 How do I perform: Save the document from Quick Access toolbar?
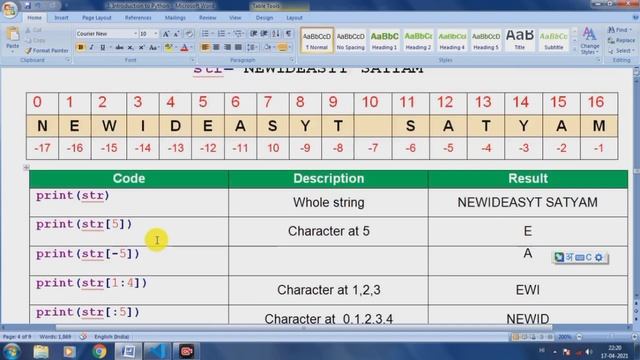click(27, 6)
